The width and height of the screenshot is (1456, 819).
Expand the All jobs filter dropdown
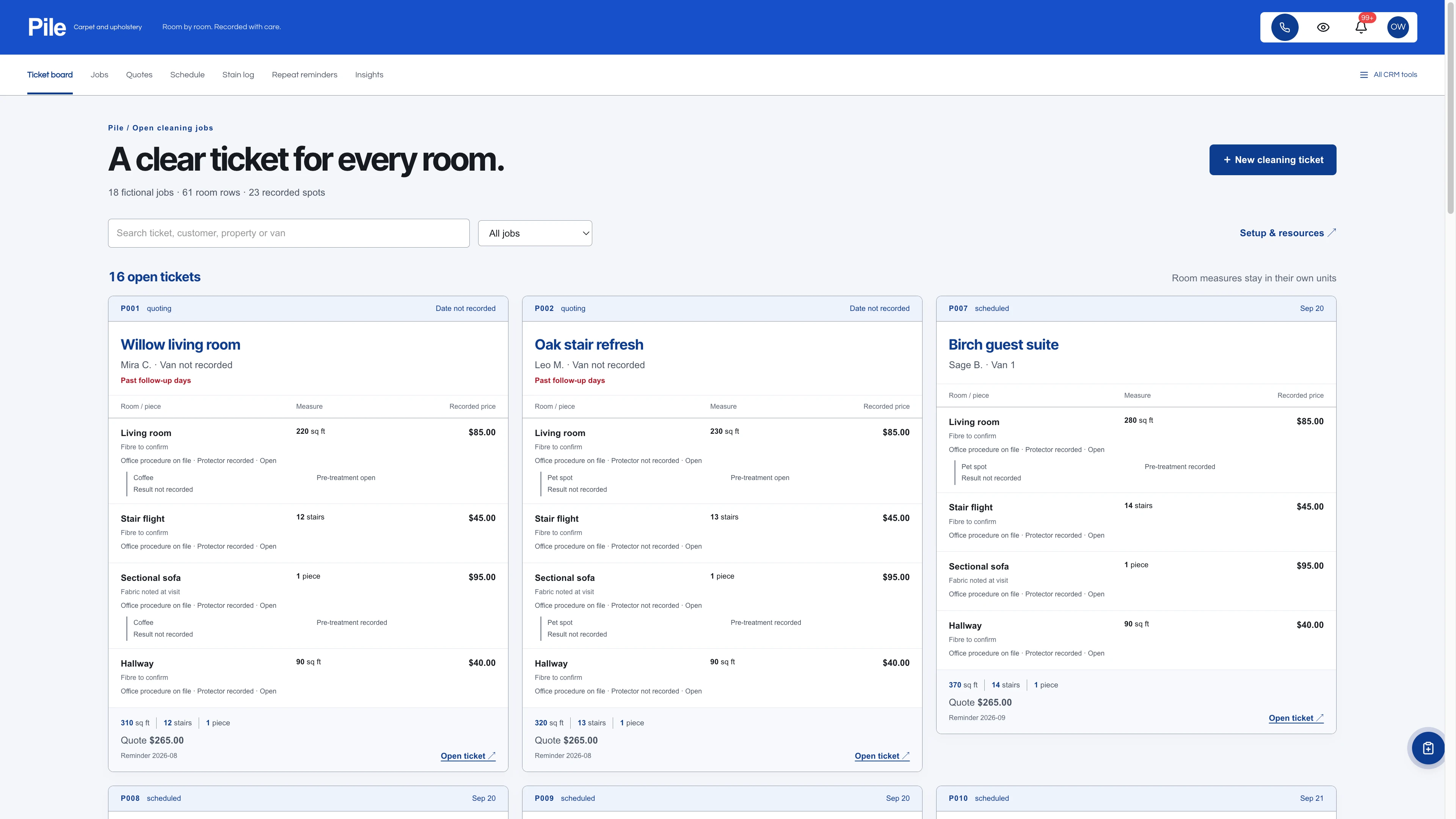pos(535,234)
